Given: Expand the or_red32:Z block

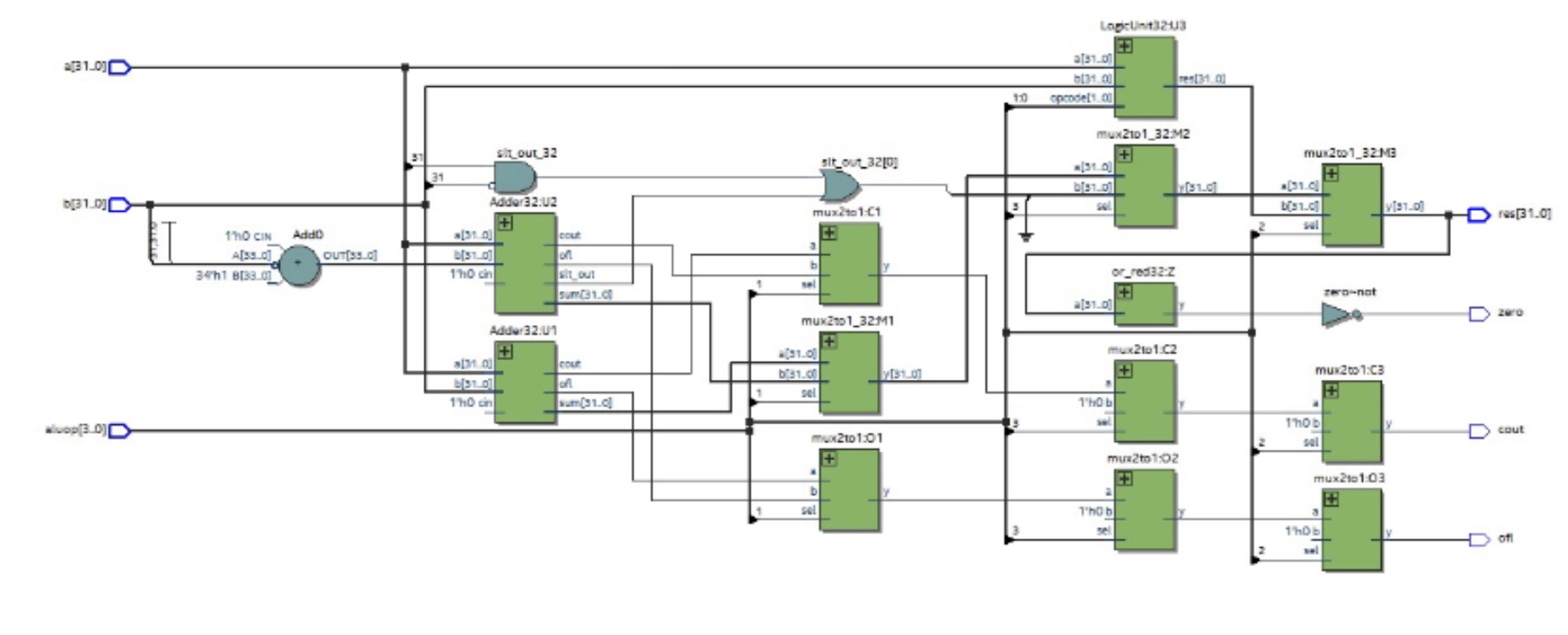Looking at the screenshot, I should (1125, 292).
